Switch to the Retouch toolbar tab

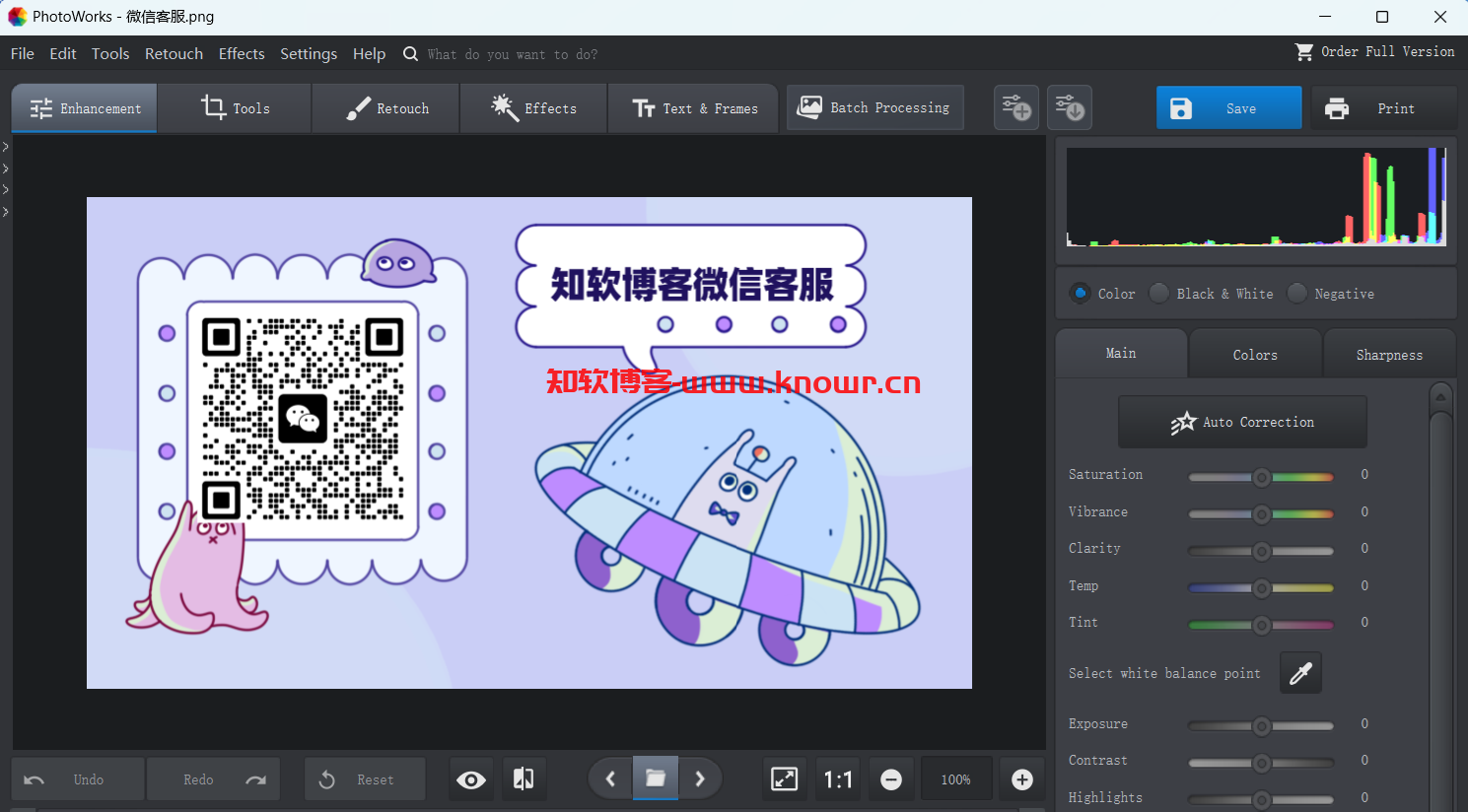[386, 108]
